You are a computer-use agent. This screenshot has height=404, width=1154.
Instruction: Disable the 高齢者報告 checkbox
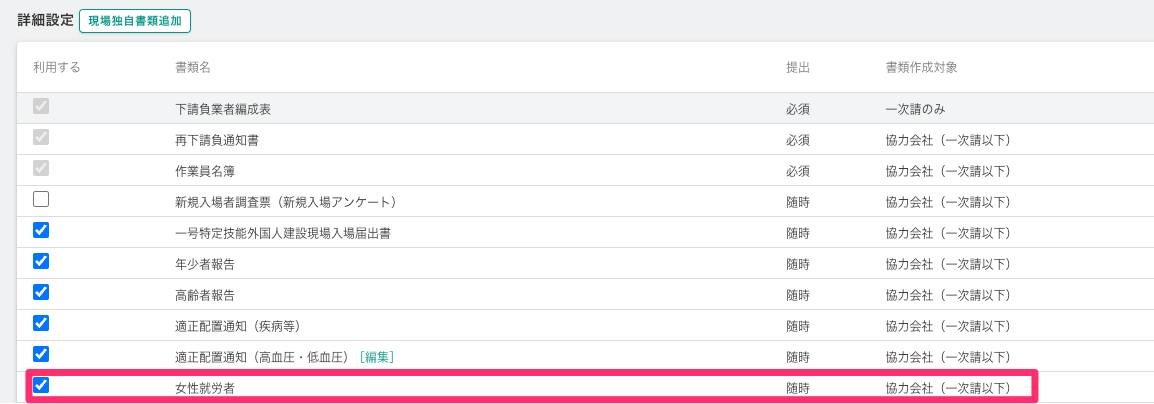41,292
